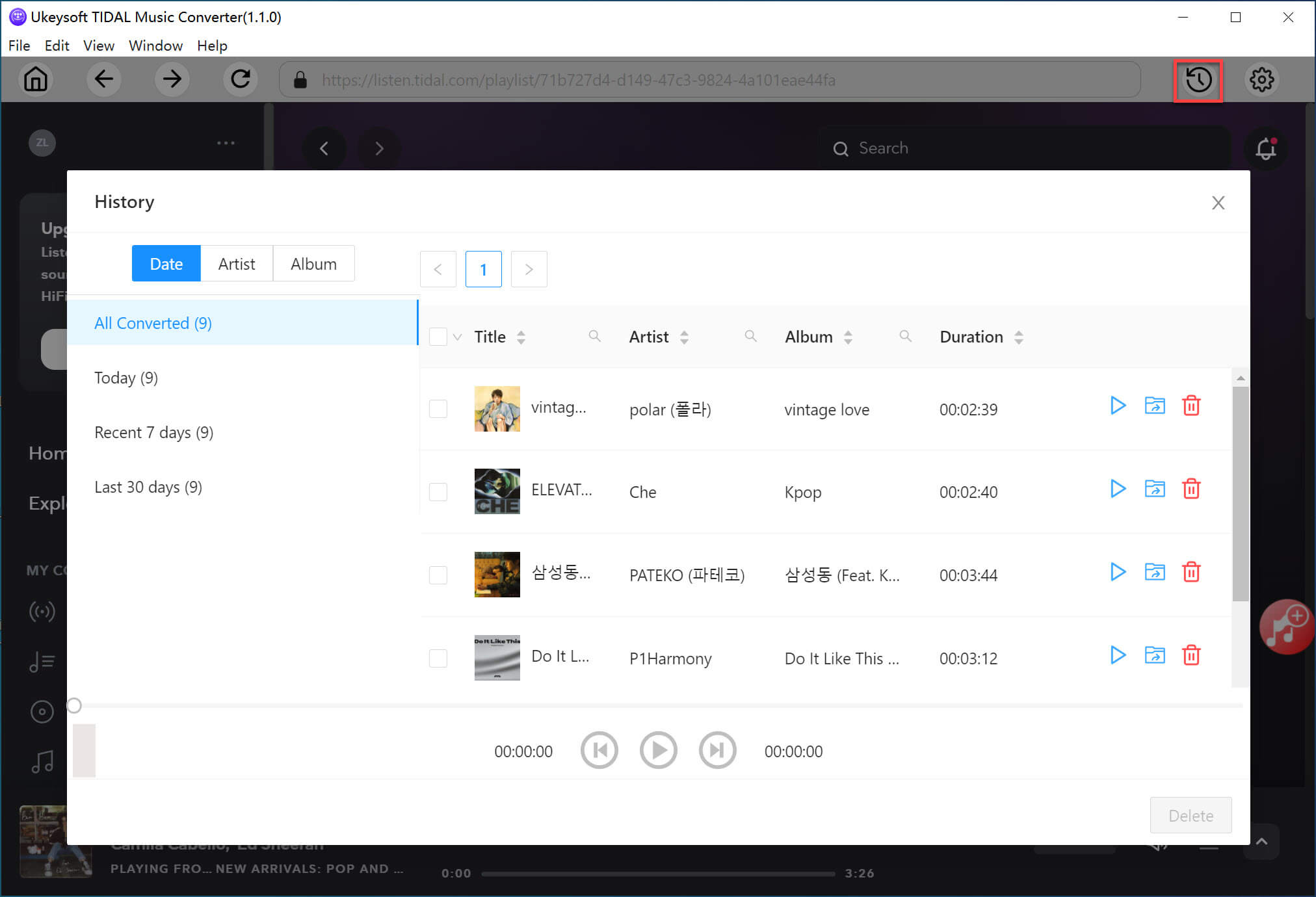The width and height of the screenshot is (1316, 897).
Task: Sort by Album column arrows
Action: pos(848,337)
